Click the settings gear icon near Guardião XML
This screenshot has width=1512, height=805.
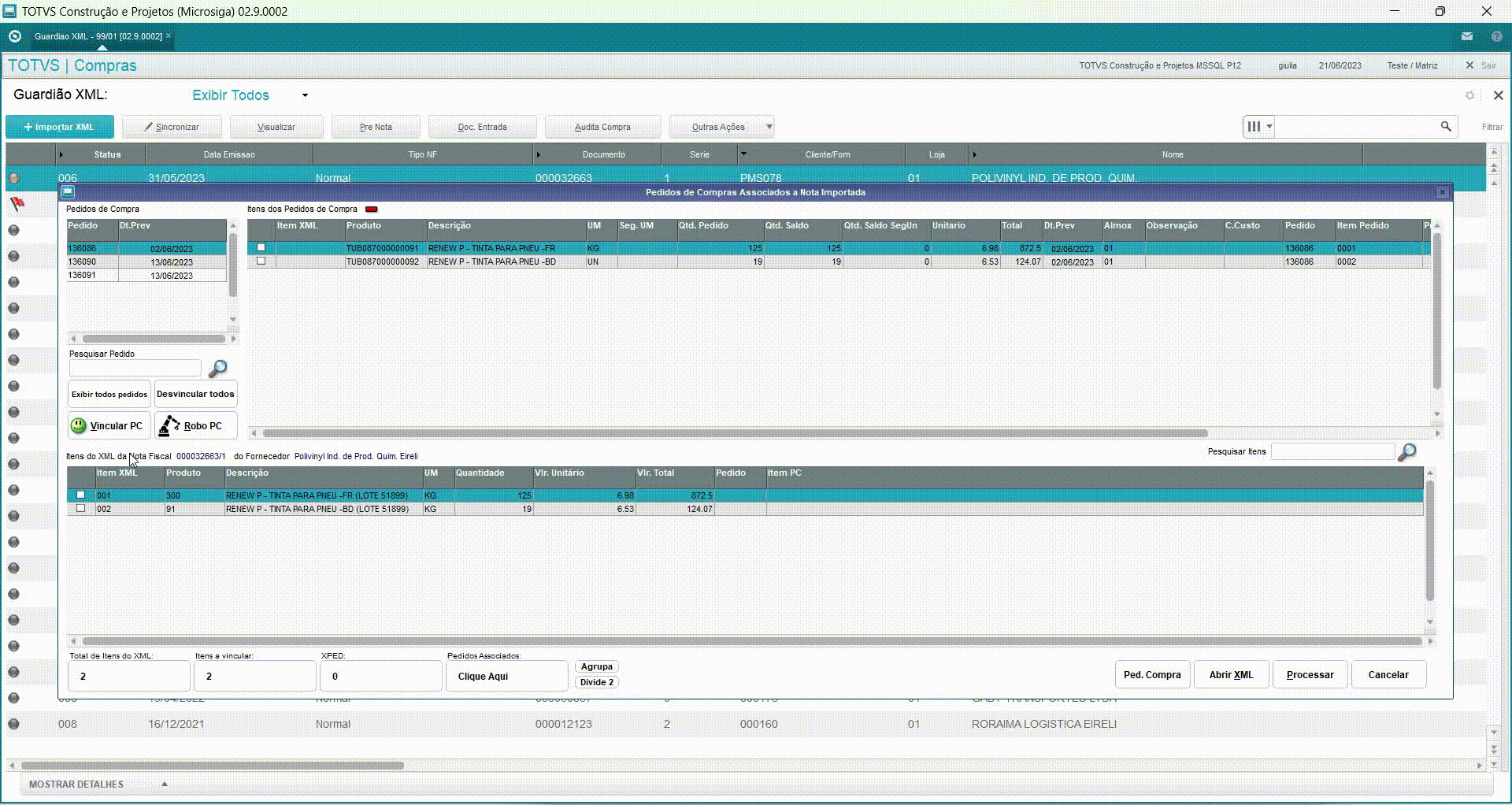click(1469, 95)
